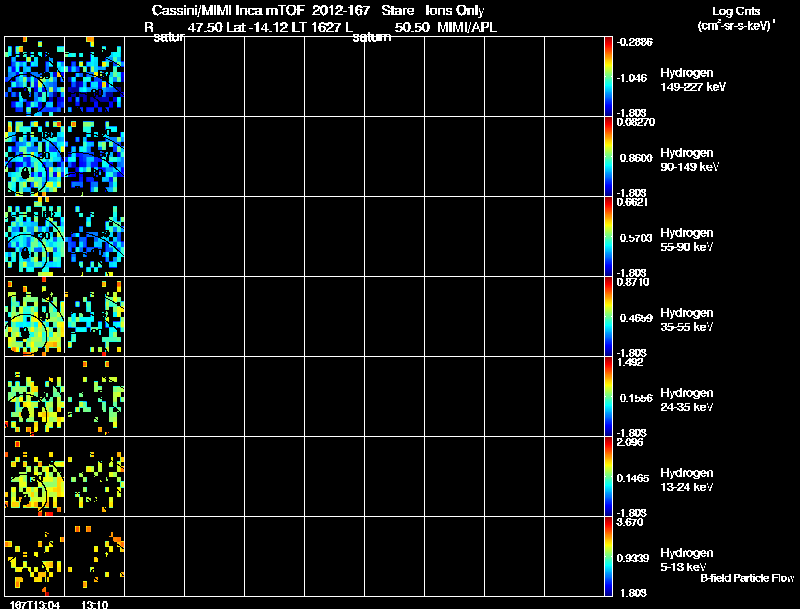Click the '13:10' time label at bottom
Viewport: 800px width, 609px height.
tap(95, 605)
